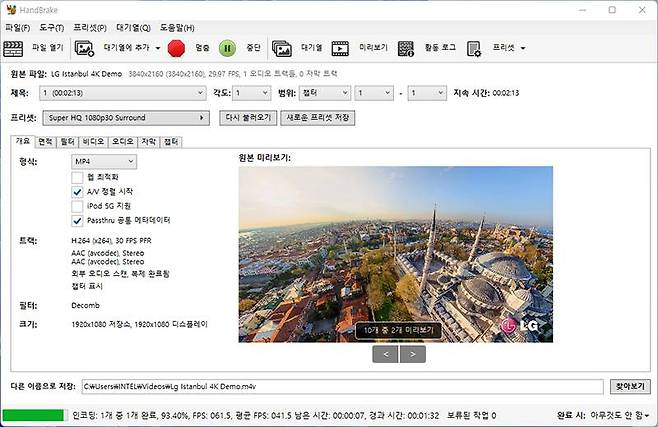Click the Preview film-frame icon
The image size is (658, 427).
click(x=340, y=48)
